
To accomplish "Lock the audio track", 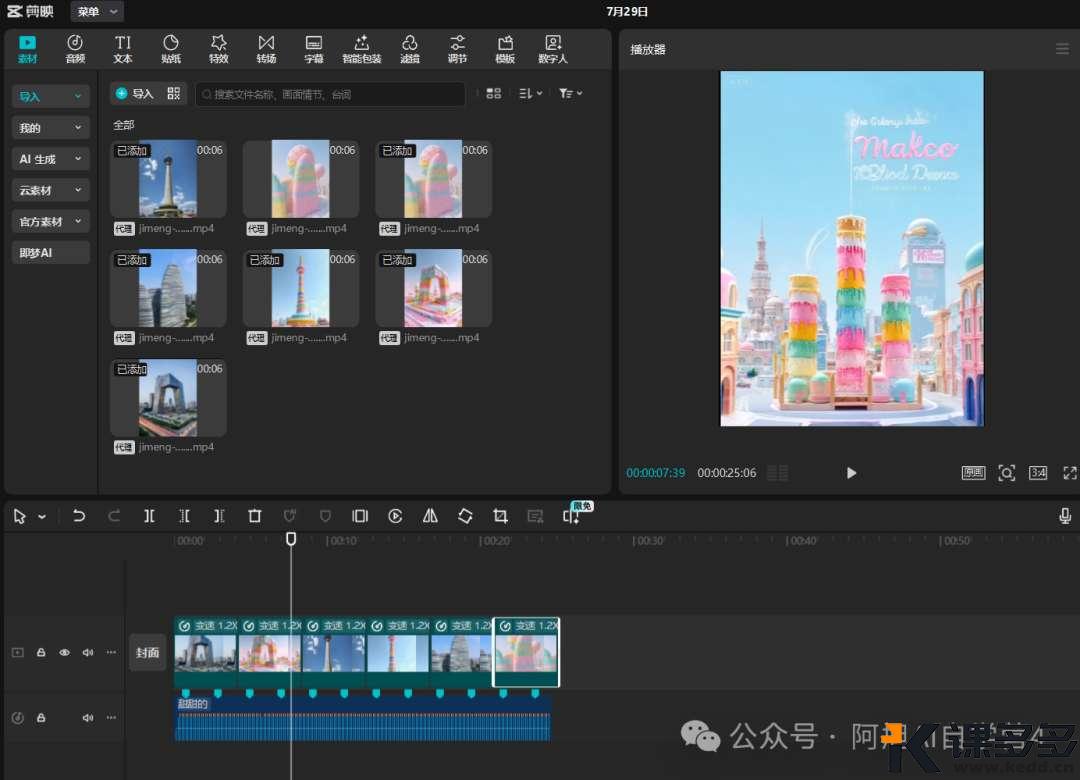I will tap(41, 718).
